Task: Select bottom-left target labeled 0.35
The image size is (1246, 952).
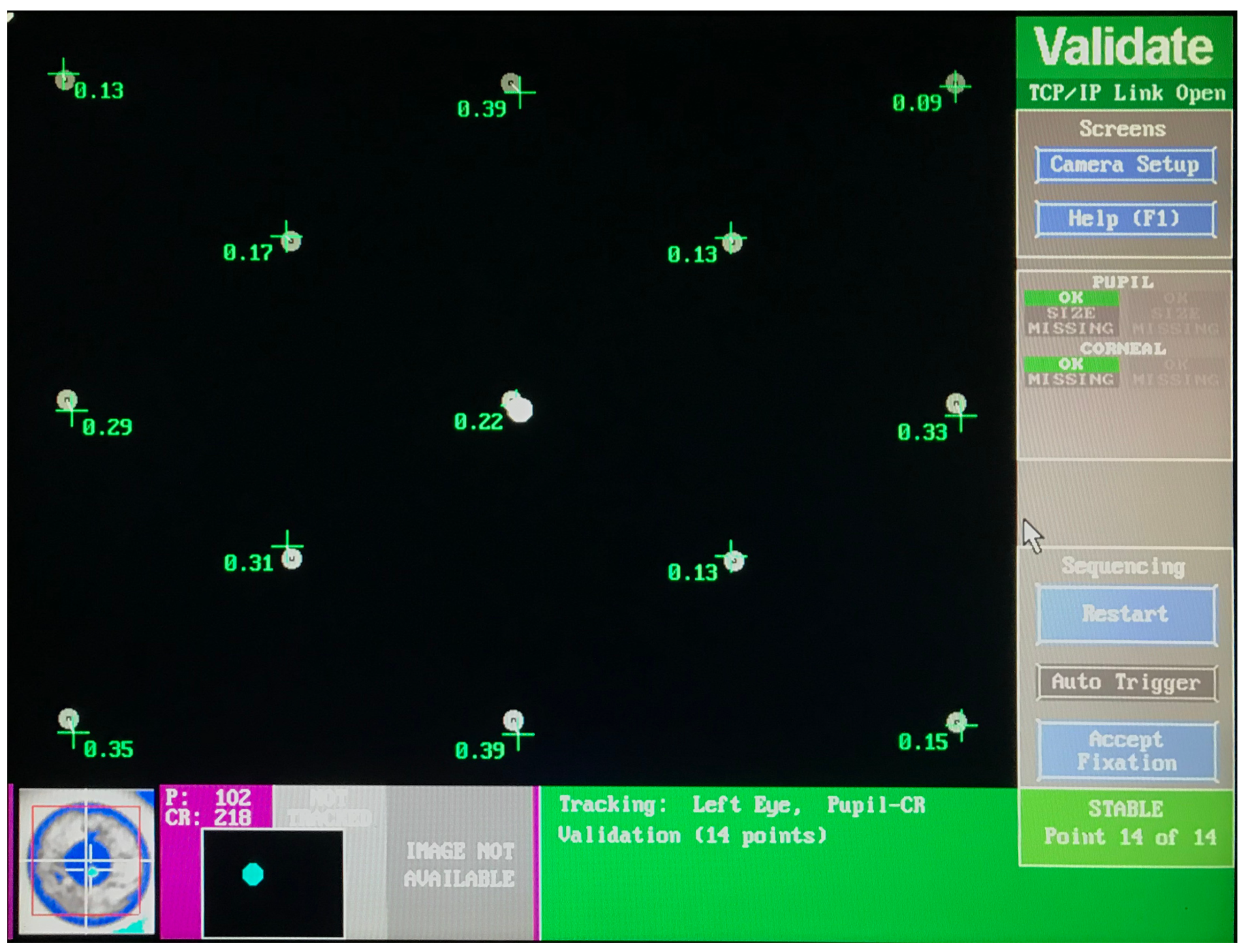Action: click(69, 719)
